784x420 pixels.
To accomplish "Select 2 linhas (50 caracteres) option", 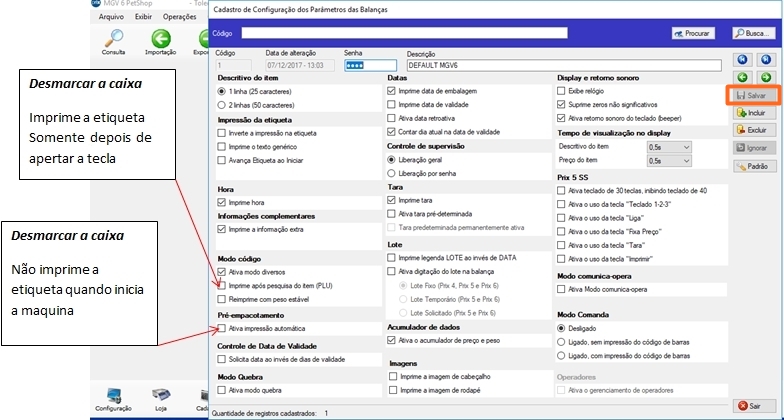I will [x=222, y=104].
